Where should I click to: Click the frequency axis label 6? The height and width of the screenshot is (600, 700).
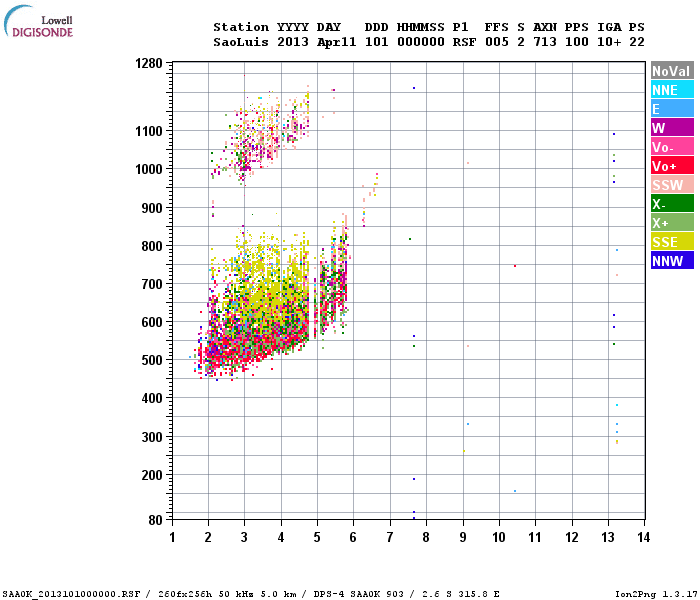pyautogui.click(x=353, y=537)
